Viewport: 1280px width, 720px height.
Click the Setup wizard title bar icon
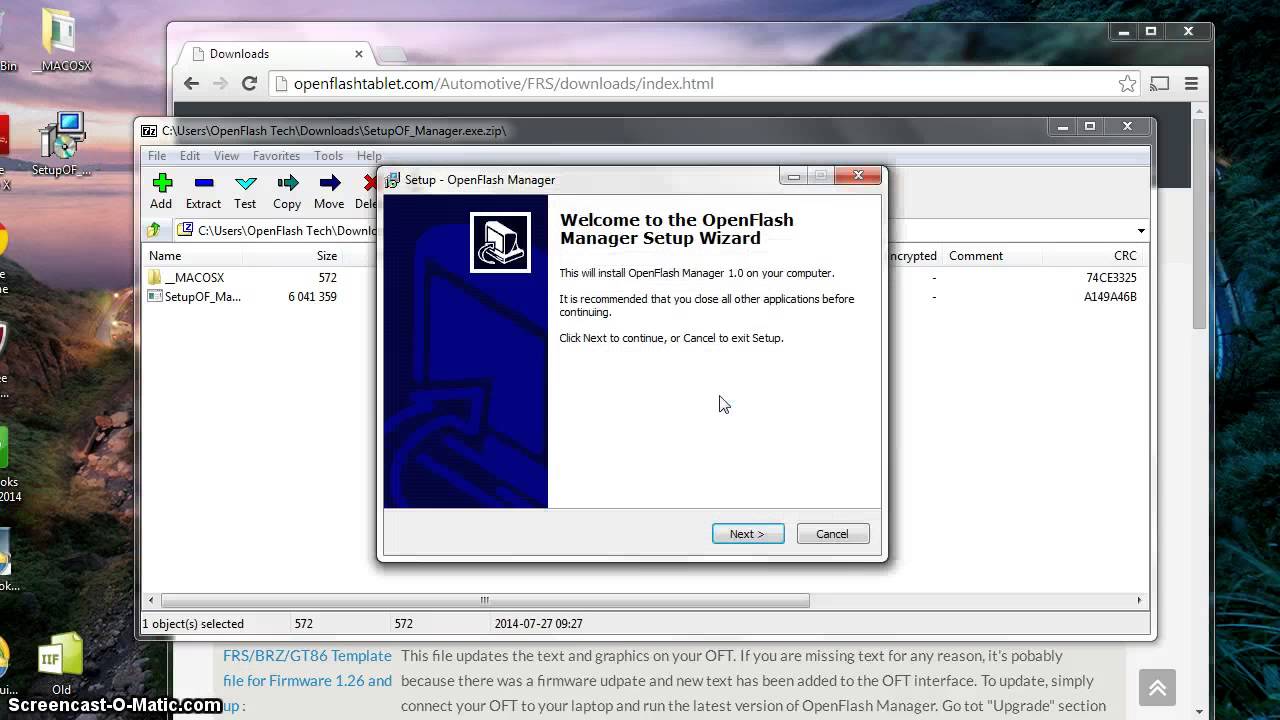[393, 180]
